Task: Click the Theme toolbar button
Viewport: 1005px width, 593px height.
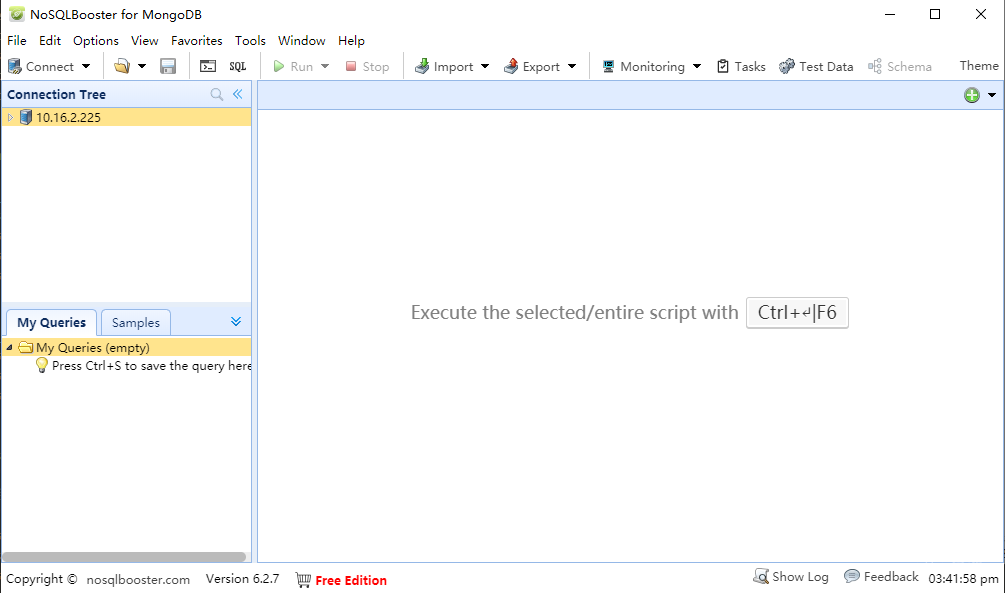Action: pos(979,66)
